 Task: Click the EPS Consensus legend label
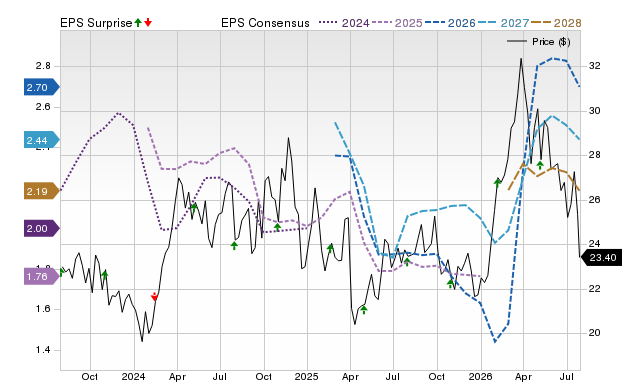point(265,23)
